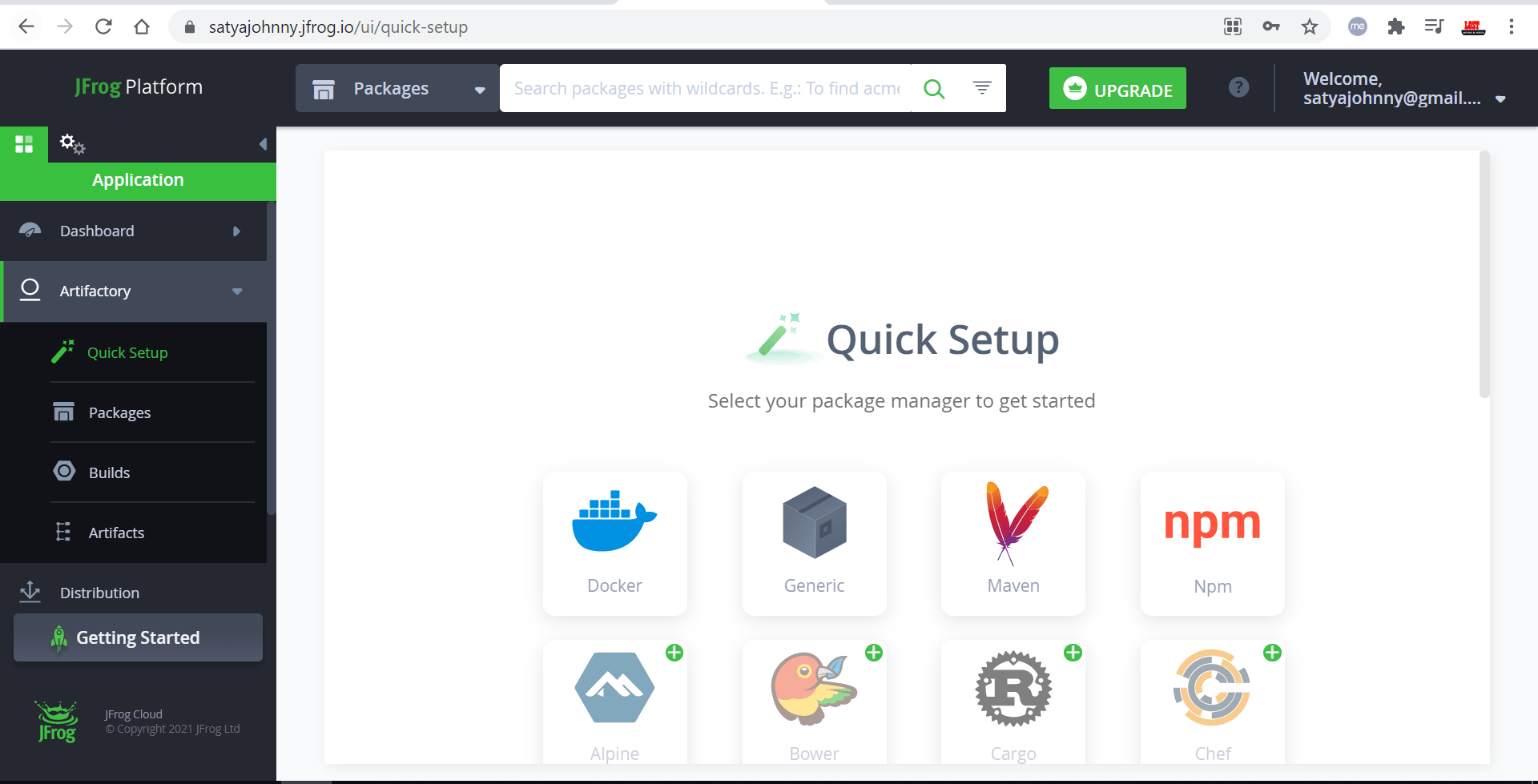Bookmark this page with star icon

pyautogui.click(x=1310, y=26)
